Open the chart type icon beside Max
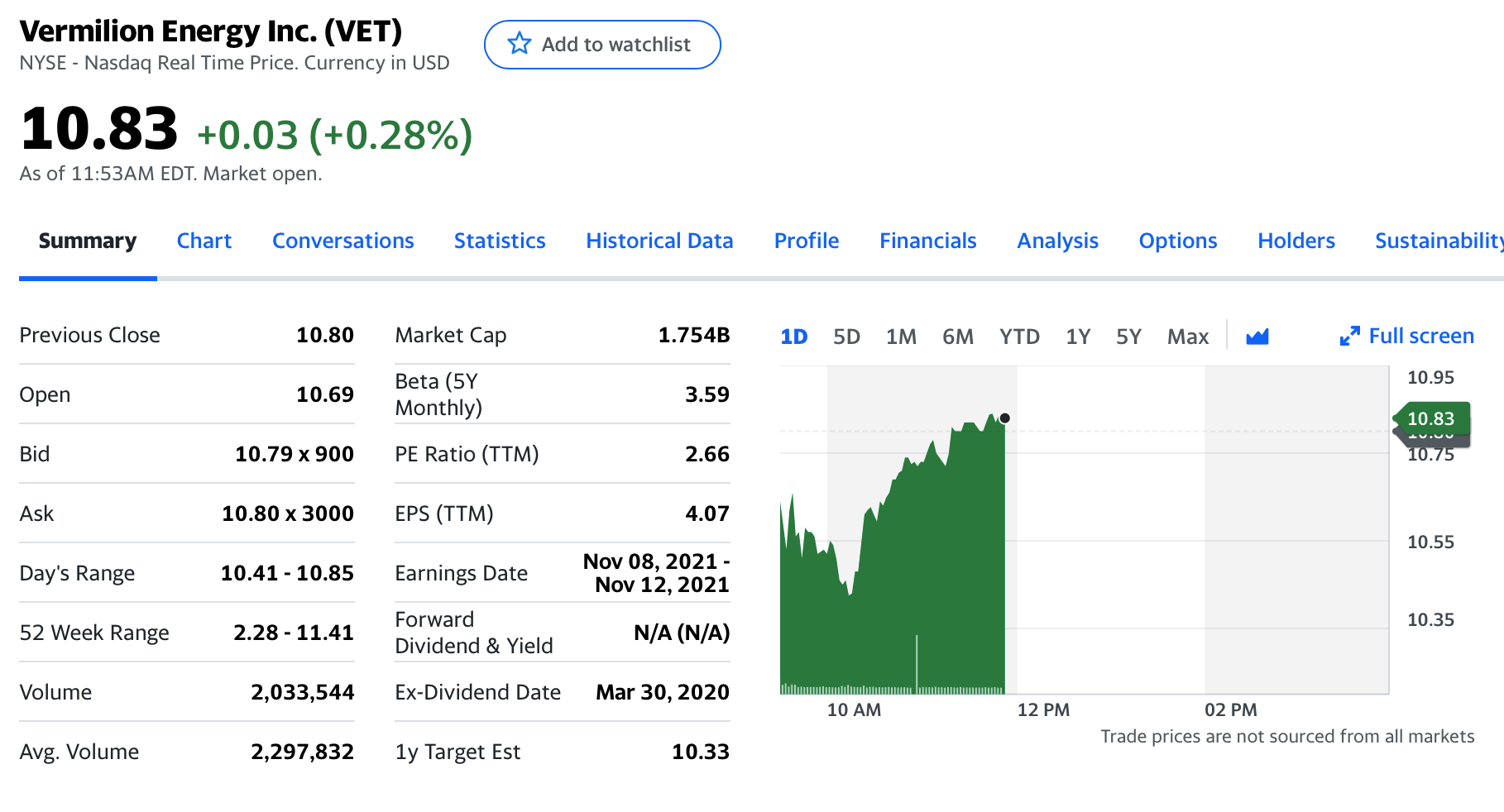 pos(1257,337)
